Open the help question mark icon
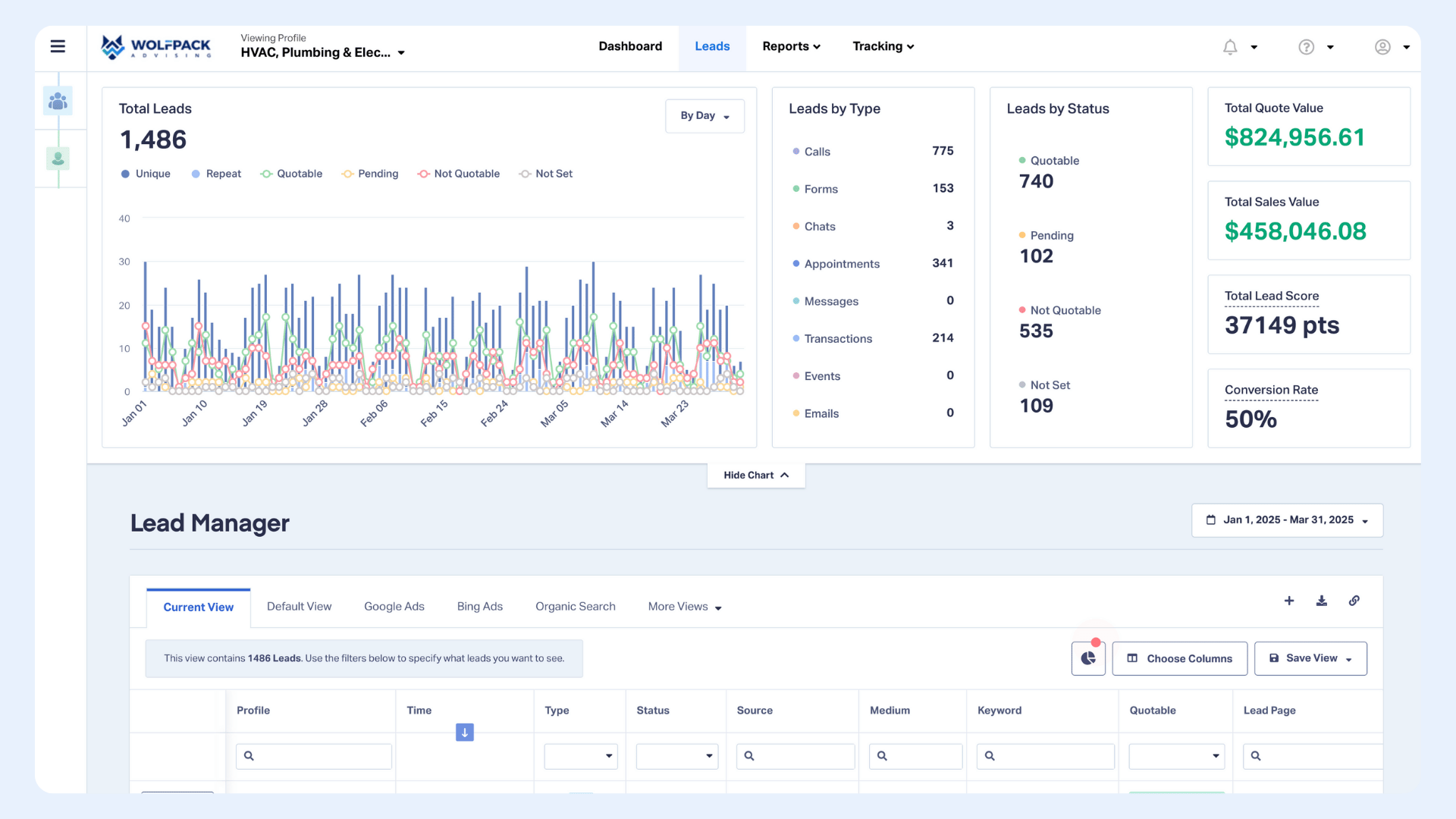 [1306, 47]
